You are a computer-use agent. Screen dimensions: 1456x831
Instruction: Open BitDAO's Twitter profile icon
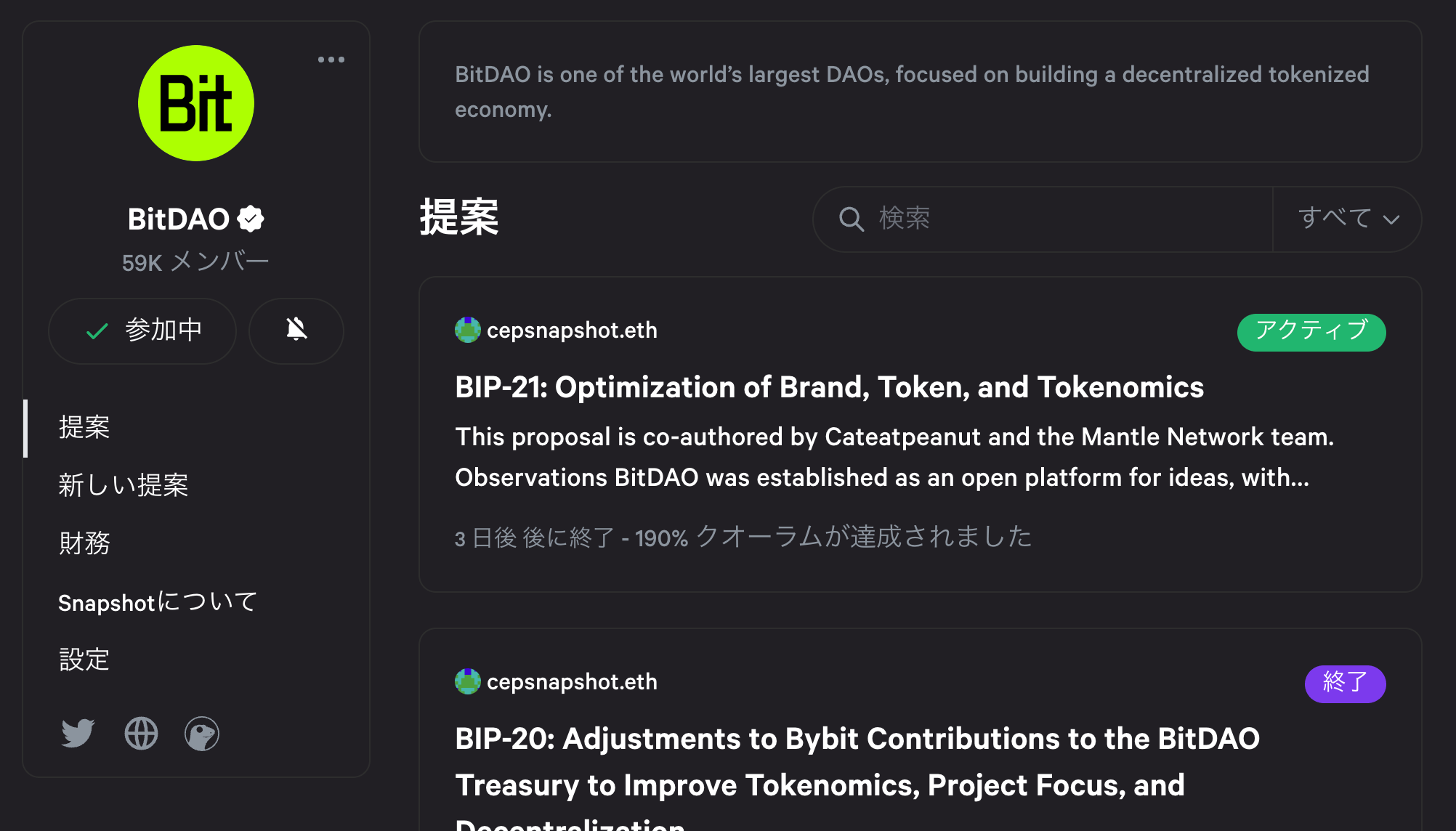click(78, 733)
